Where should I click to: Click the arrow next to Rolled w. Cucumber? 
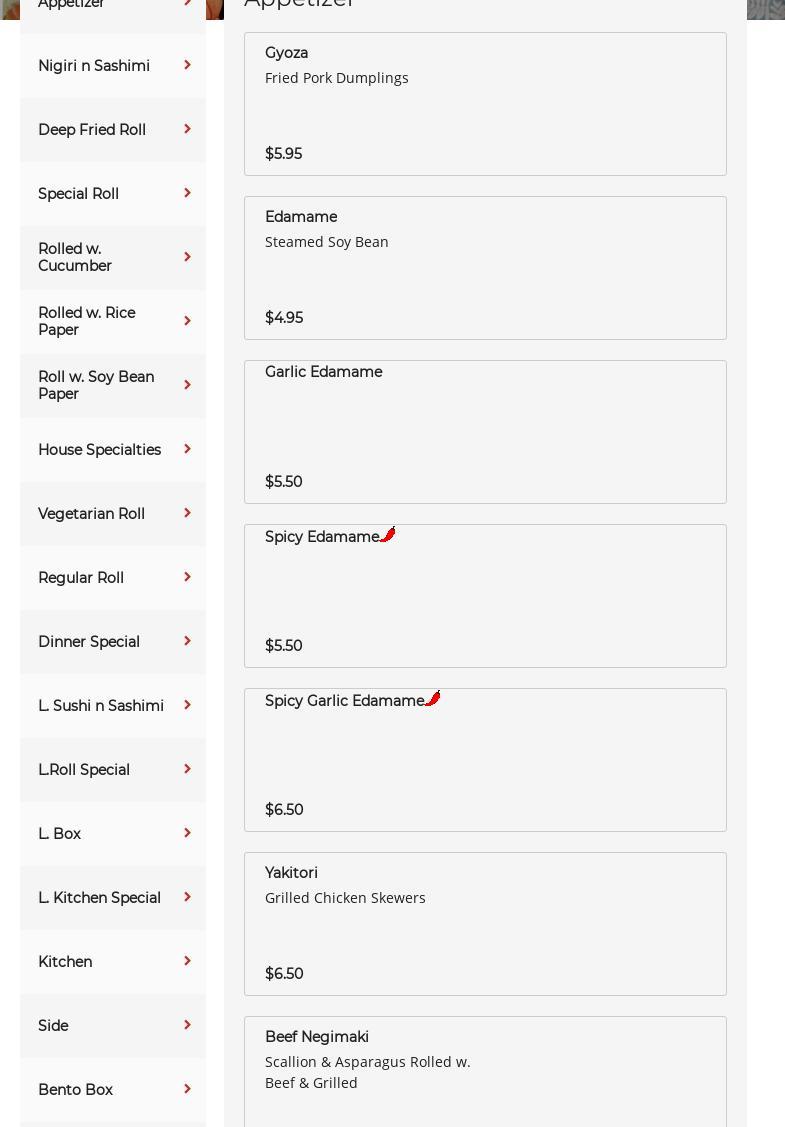click(187, 257)
